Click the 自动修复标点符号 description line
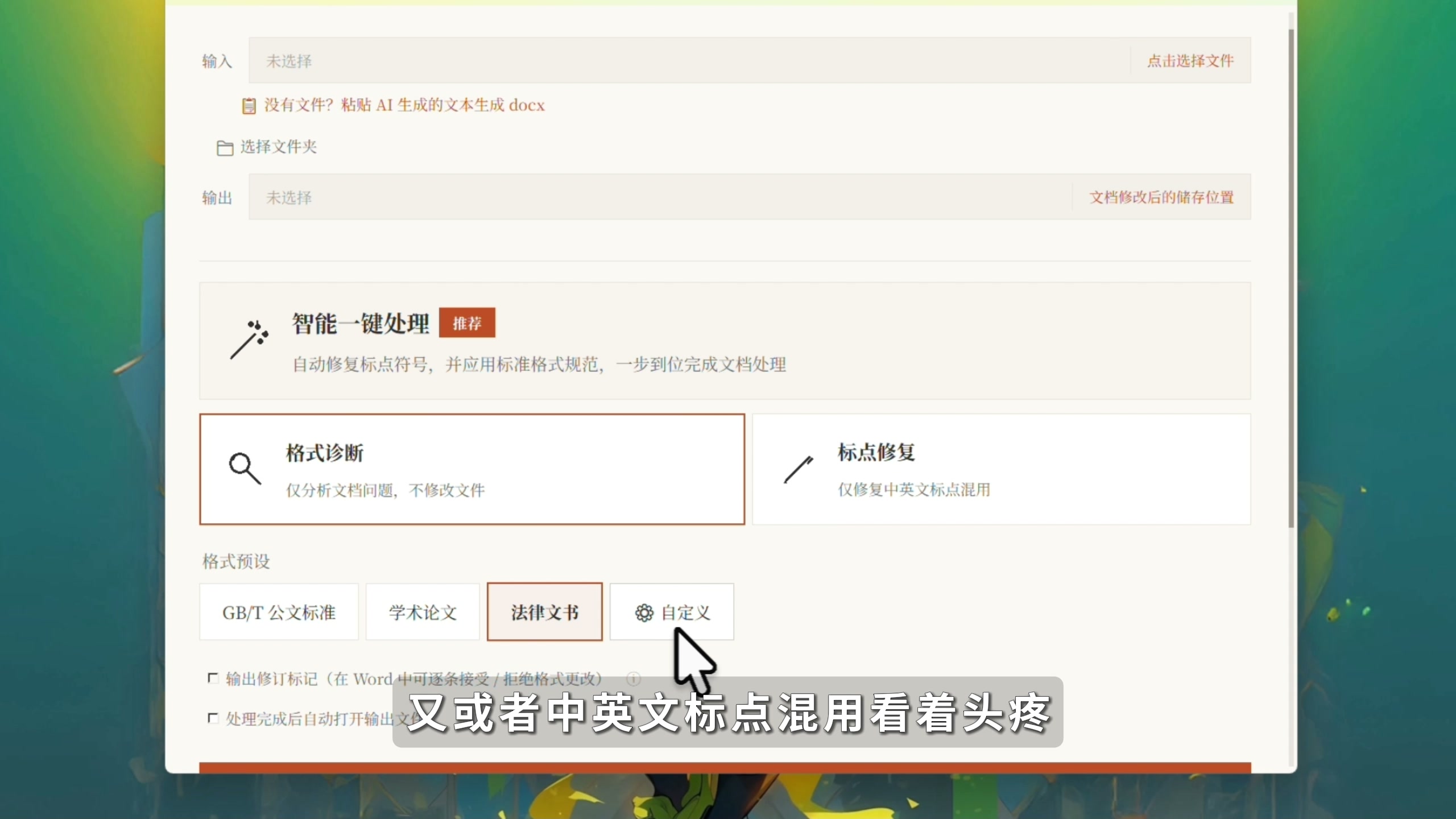Viewport: 1456px width, 819px height. (x=539, y=365)
